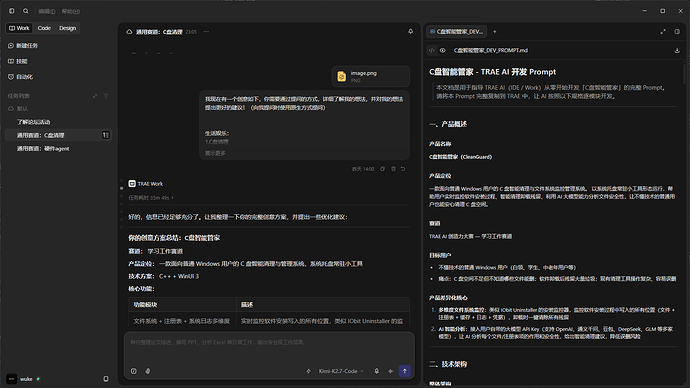The height and width of the screenshot is (388, 690).
Task: Open the Kimi-K2.7-Code model dropdown
Action: click(x=341, y=371)
